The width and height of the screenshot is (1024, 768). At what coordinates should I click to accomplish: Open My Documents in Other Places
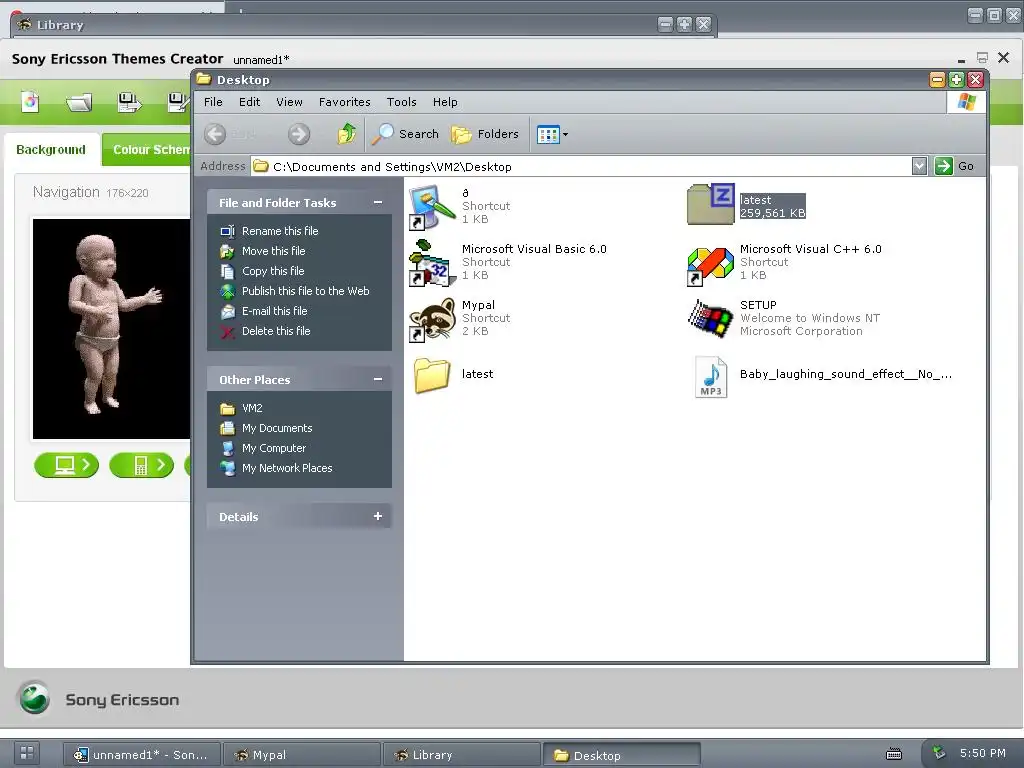[277, 428]
